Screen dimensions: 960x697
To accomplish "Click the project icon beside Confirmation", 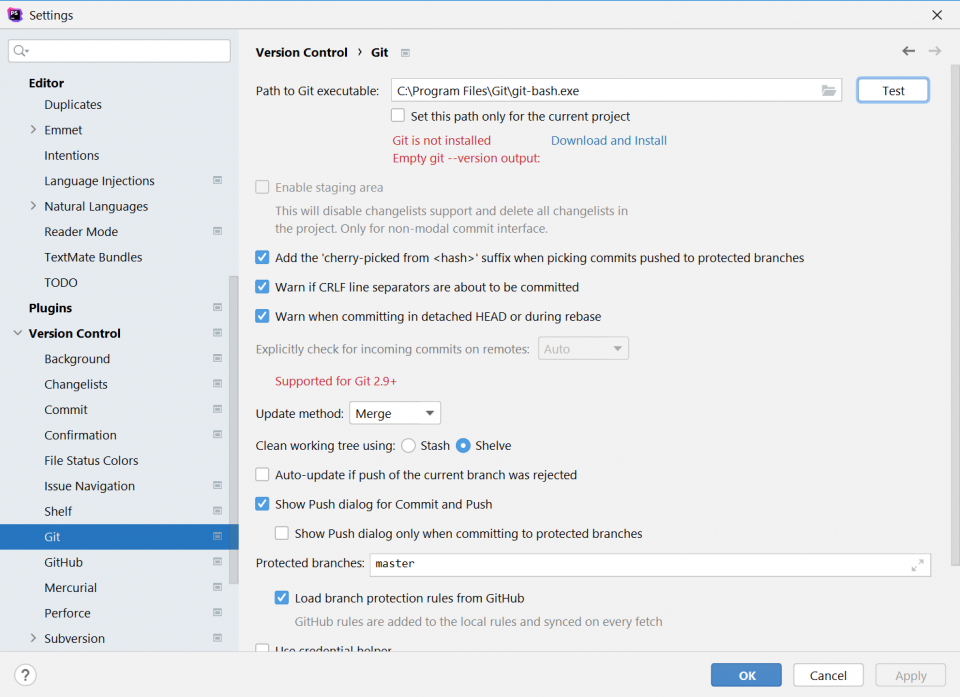I will point(217,434).
